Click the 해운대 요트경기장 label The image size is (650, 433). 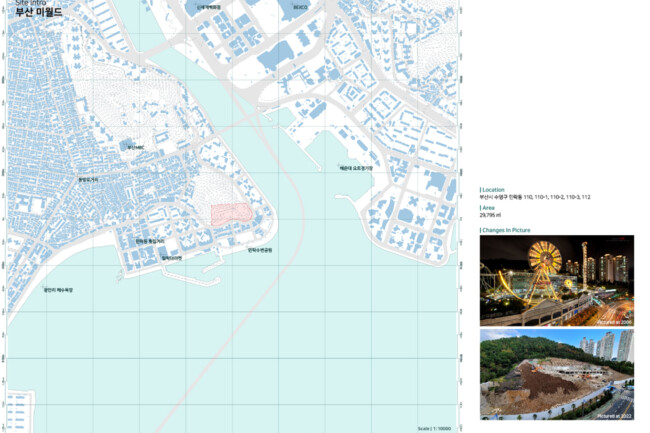(x=355, y=168)
